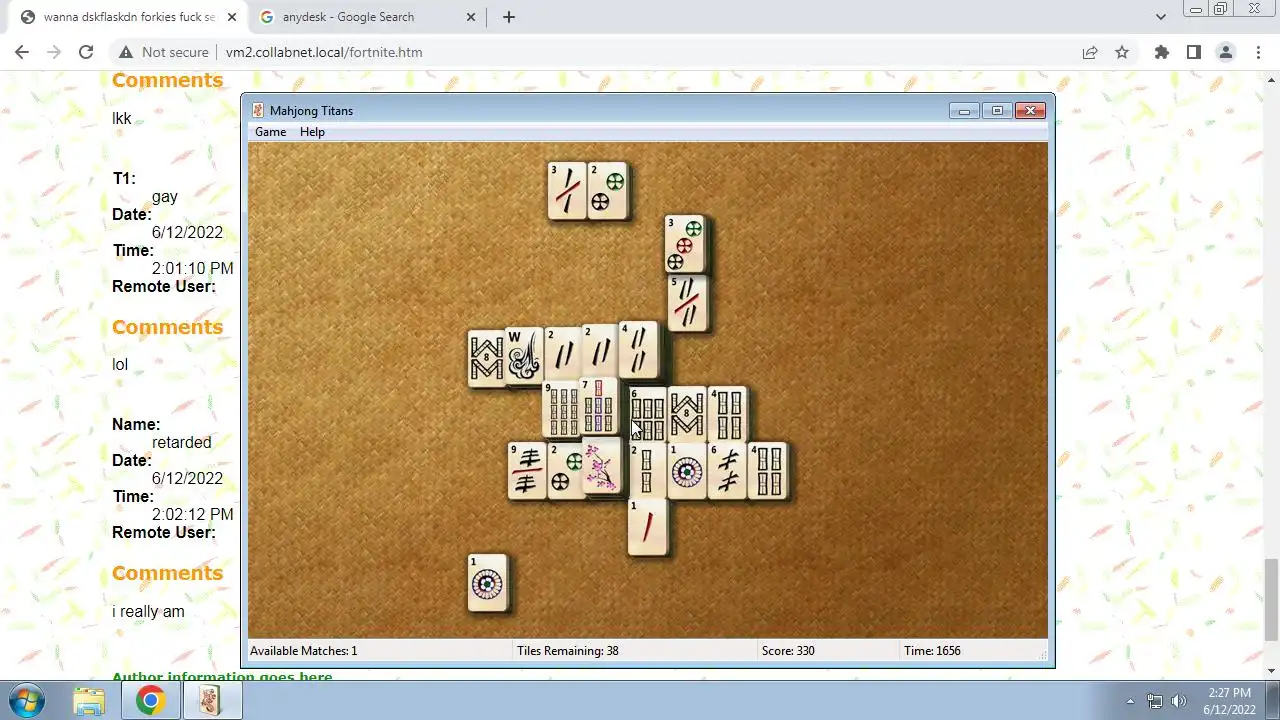Click the page vertical scrollbar thumb
1280x720 pixels.
pos(1271,599)
